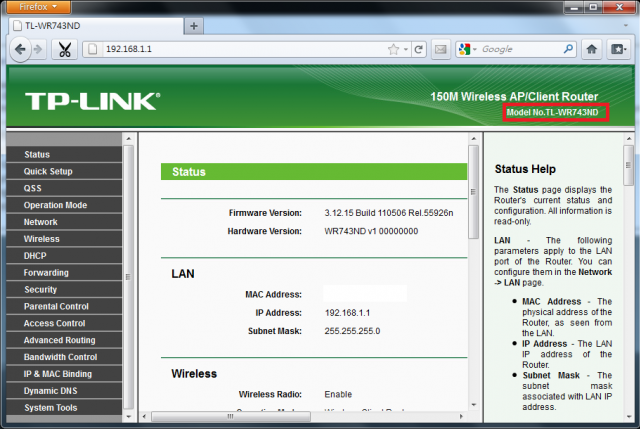Click the green Status section header
The image size is (640, 429).
coord(314,172)
